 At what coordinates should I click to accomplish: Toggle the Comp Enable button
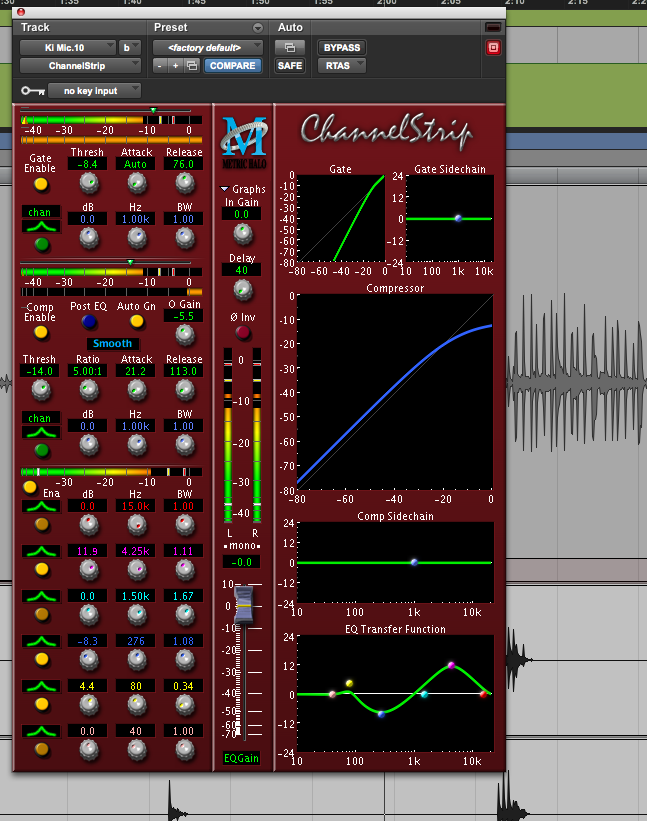(x=41, y=332)
